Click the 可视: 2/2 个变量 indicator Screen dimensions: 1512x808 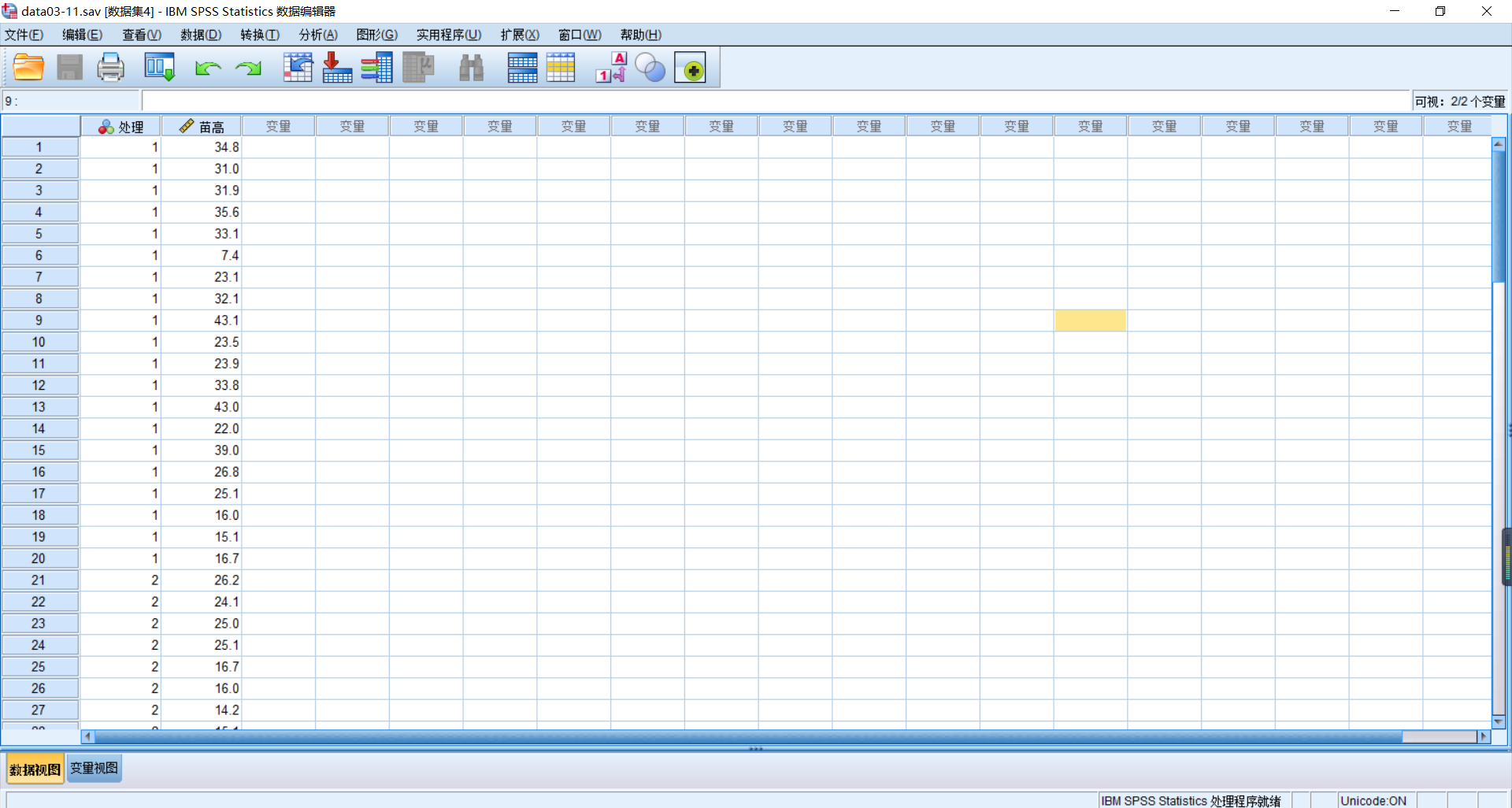click(x=1459, y=102)
